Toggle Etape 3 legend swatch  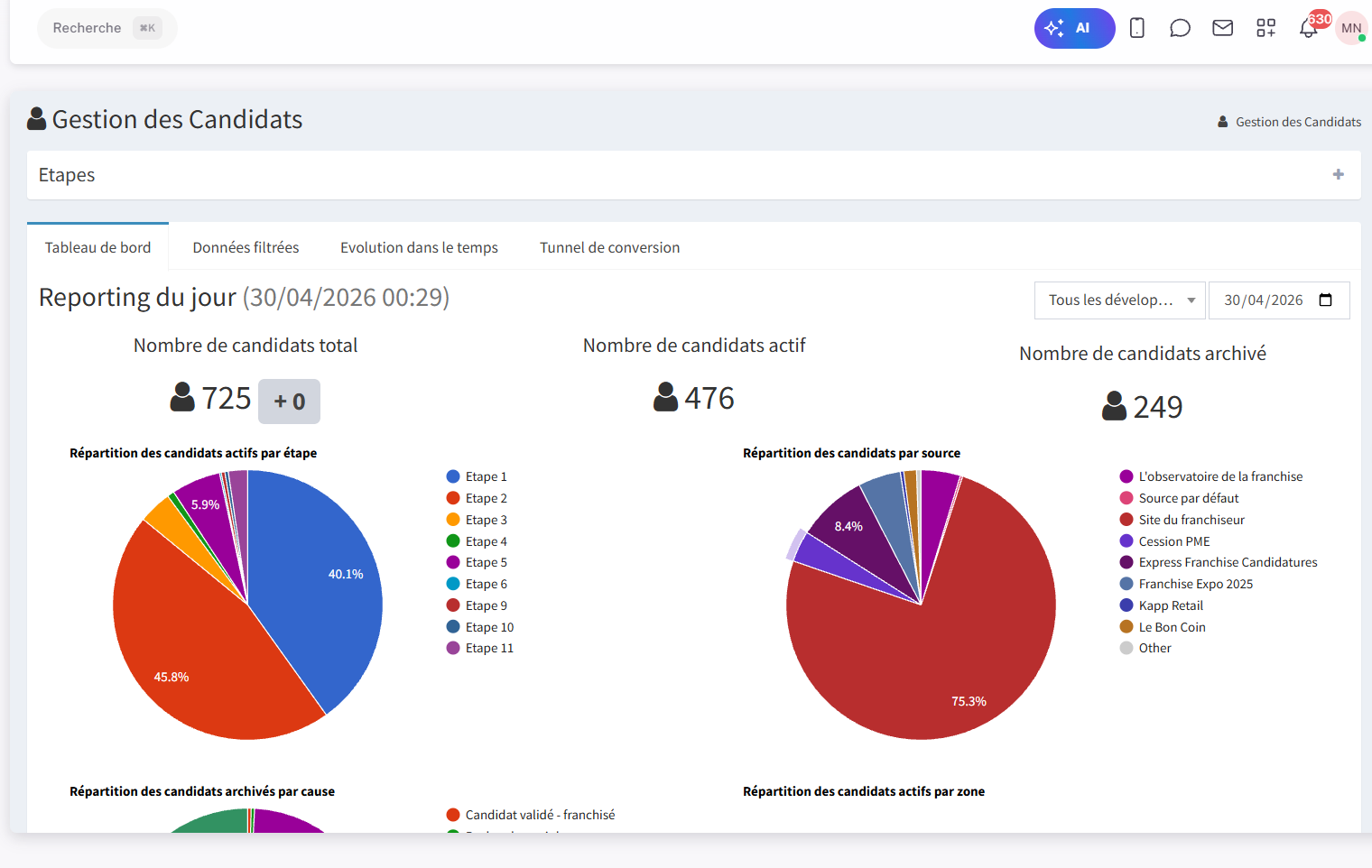point(453,520)
